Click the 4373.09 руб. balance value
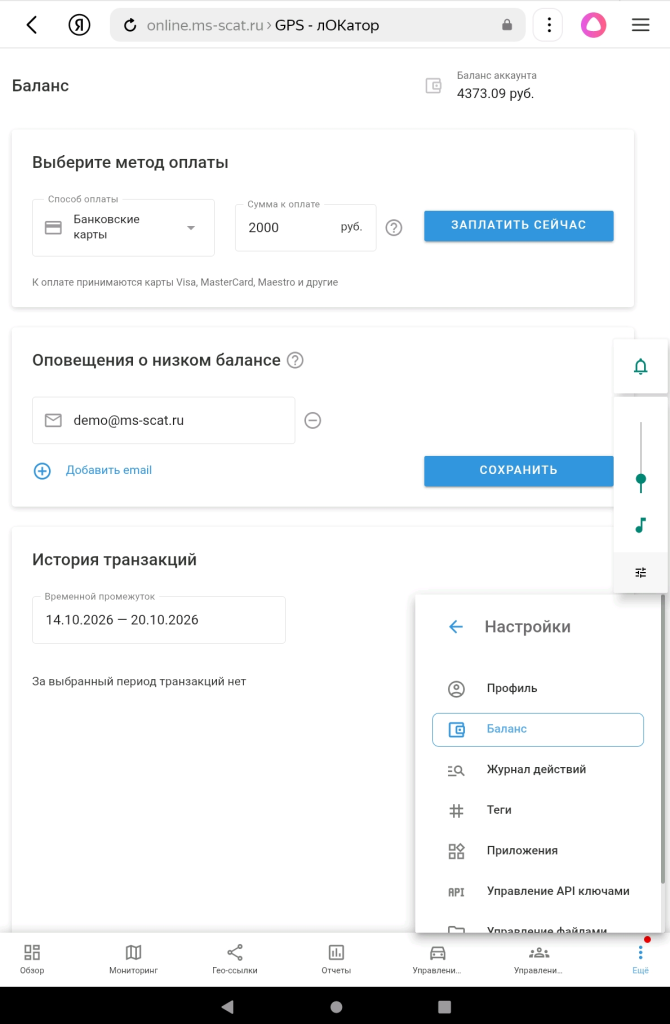670x1024 pixels. pos(495,93)
